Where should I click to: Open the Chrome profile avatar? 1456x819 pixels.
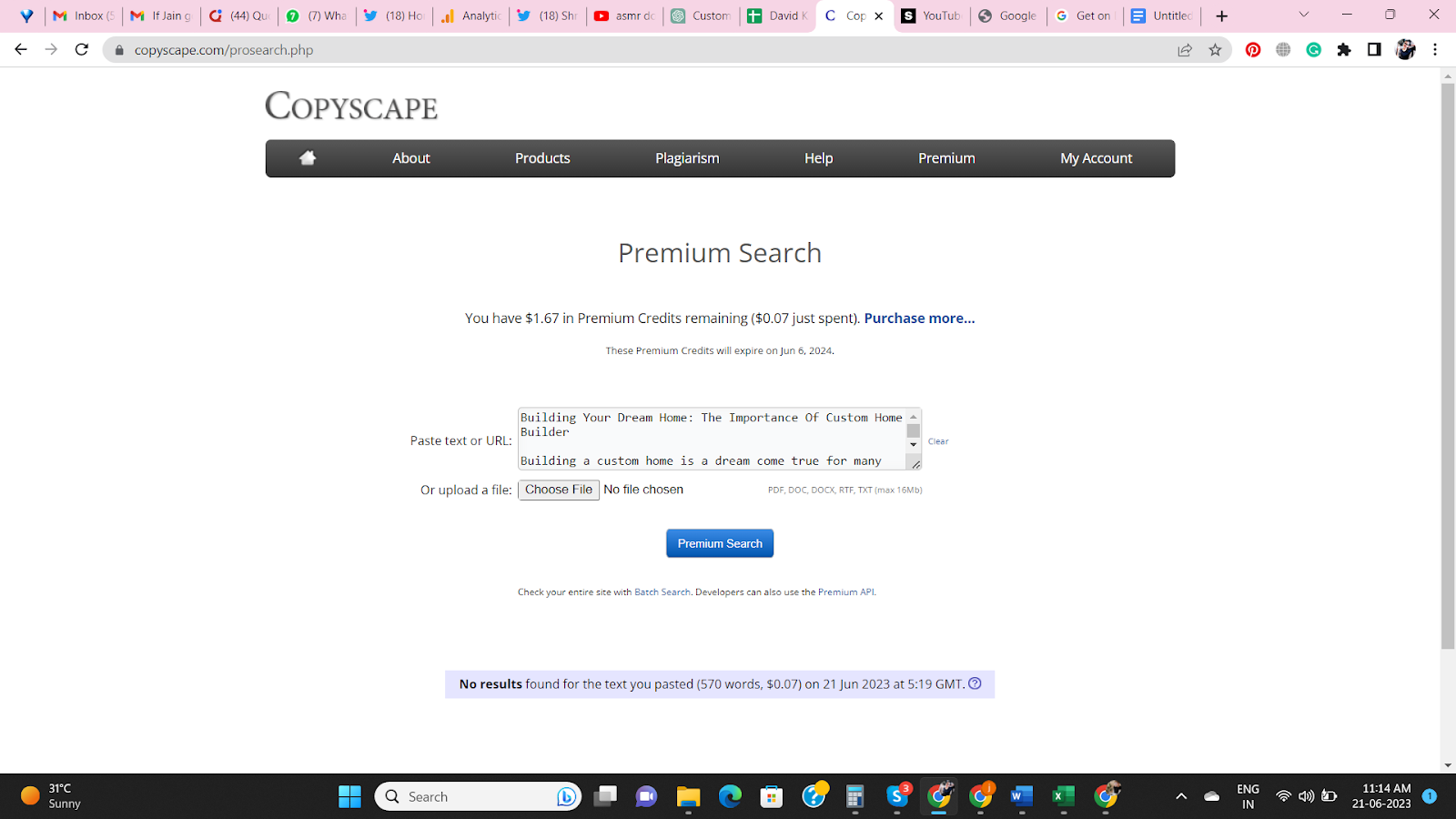coord(1405,50)
